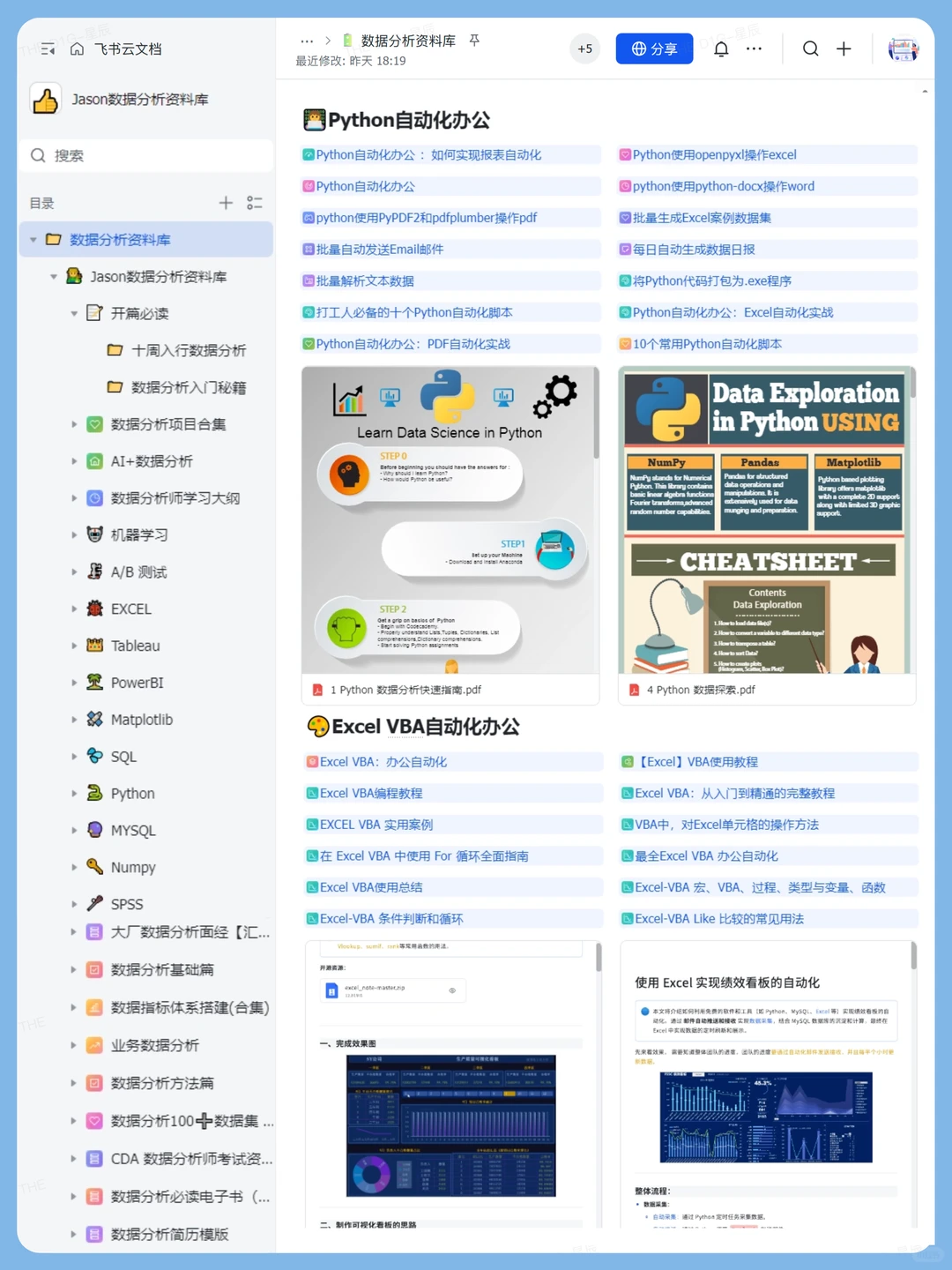This screenshot has height=1270, width=952.
Task: Expand the CDA 数据分析师考试资料 node
Action: [x=74, y=1159]
